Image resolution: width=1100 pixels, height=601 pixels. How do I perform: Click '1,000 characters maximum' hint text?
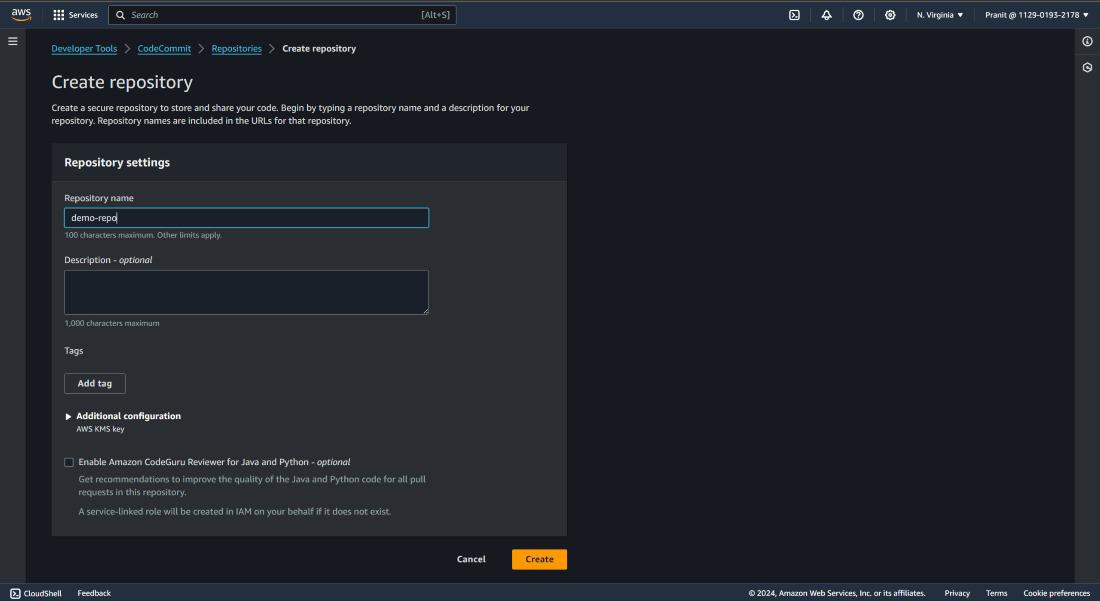pyautogui.click(x=112, y=323)
